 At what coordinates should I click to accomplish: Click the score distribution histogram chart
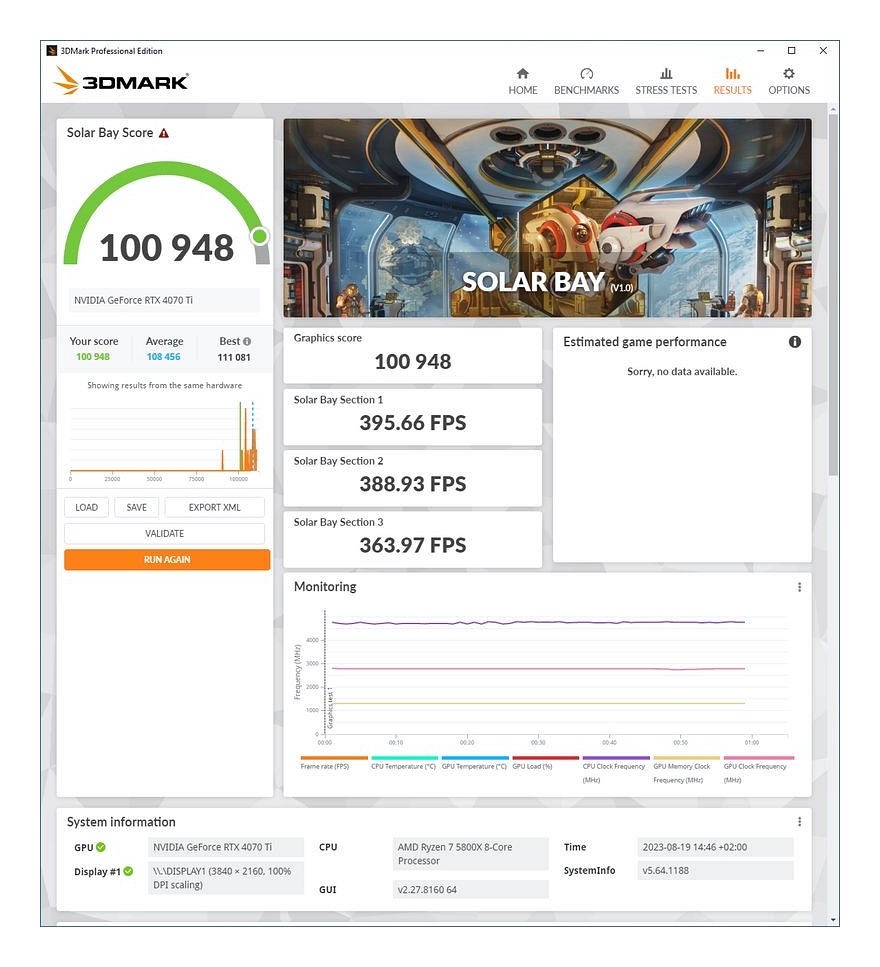164,440
